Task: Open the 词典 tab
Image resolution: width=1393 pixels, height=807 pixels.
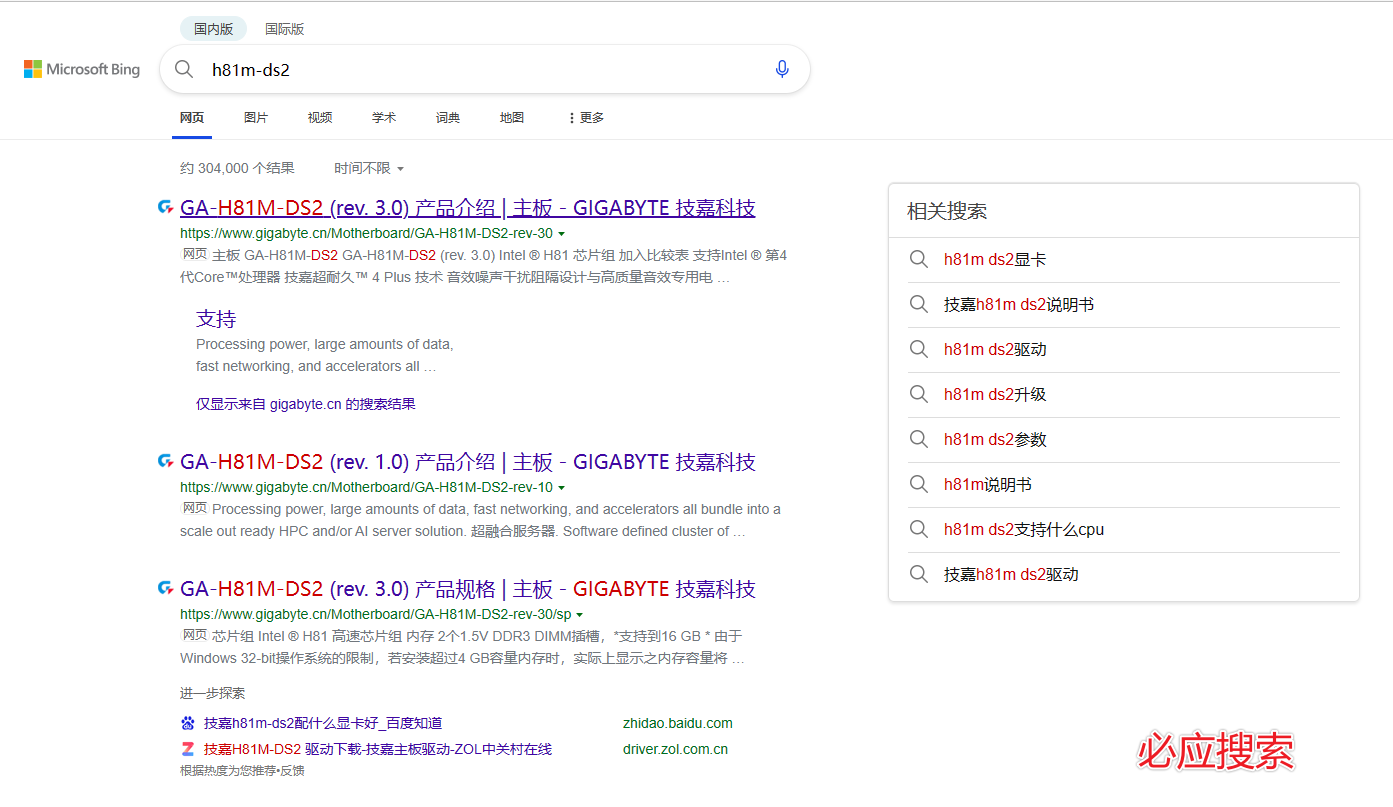Action: coord(448,118)
